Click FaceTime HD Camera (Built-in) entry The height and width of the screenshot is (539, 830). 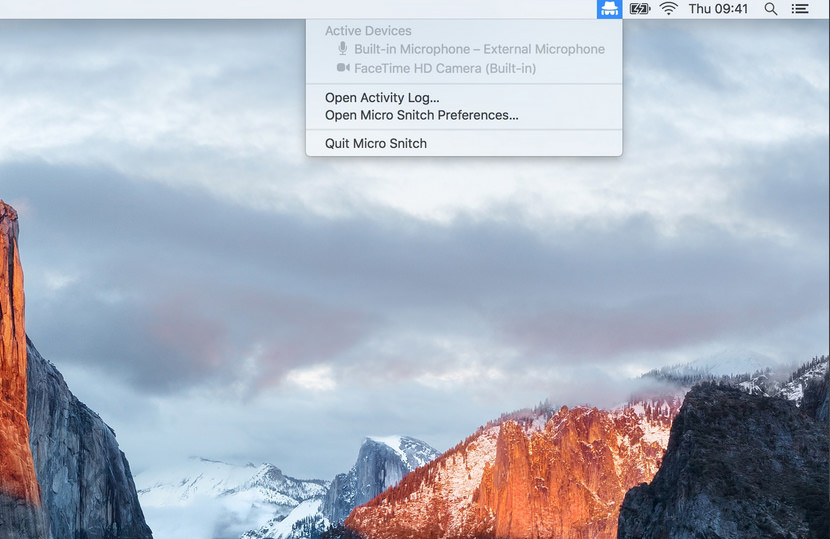[x=464, y=68]
